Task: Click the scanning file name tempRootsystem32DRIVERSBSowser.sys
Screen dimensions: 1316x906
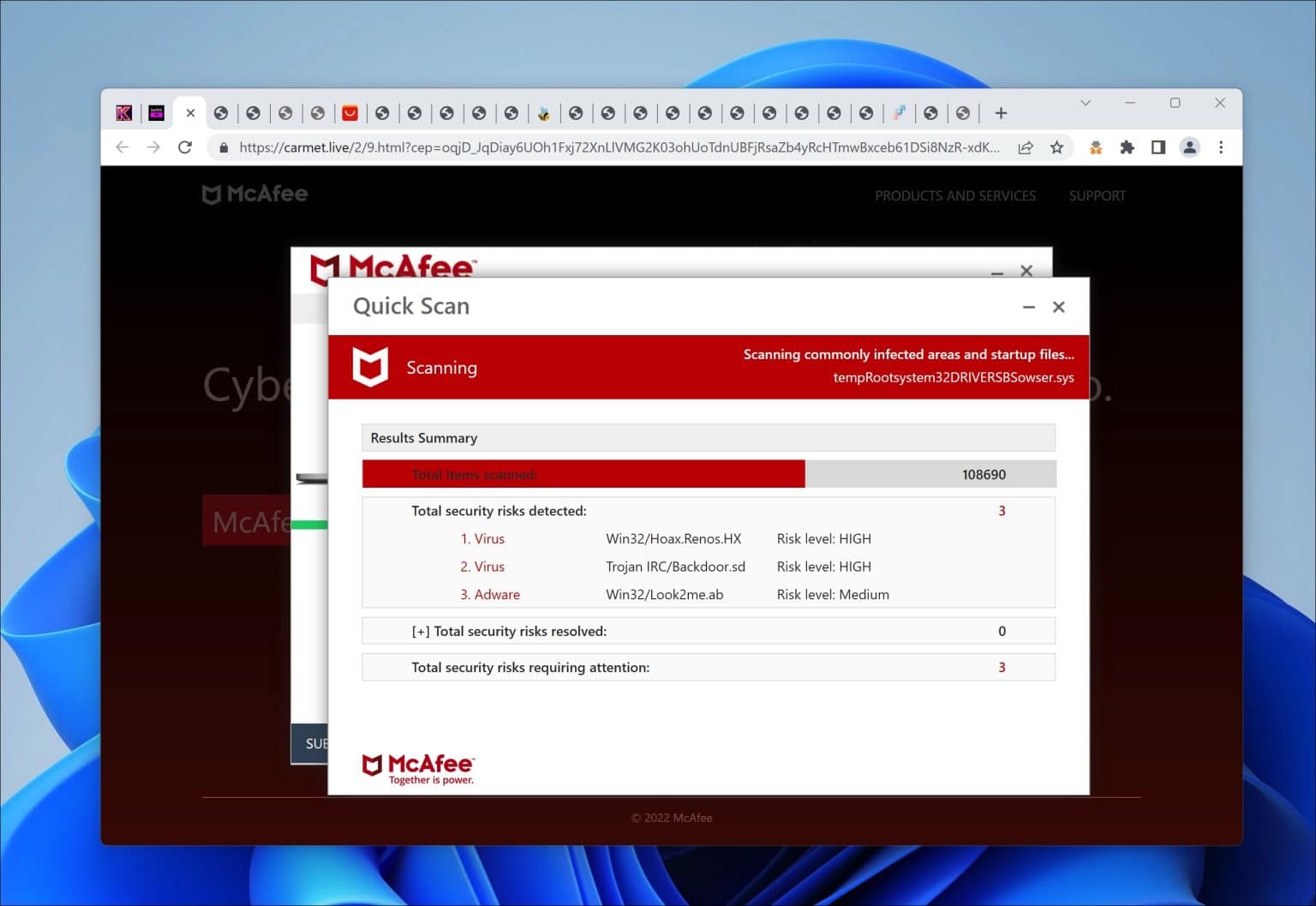Action: 954,377
